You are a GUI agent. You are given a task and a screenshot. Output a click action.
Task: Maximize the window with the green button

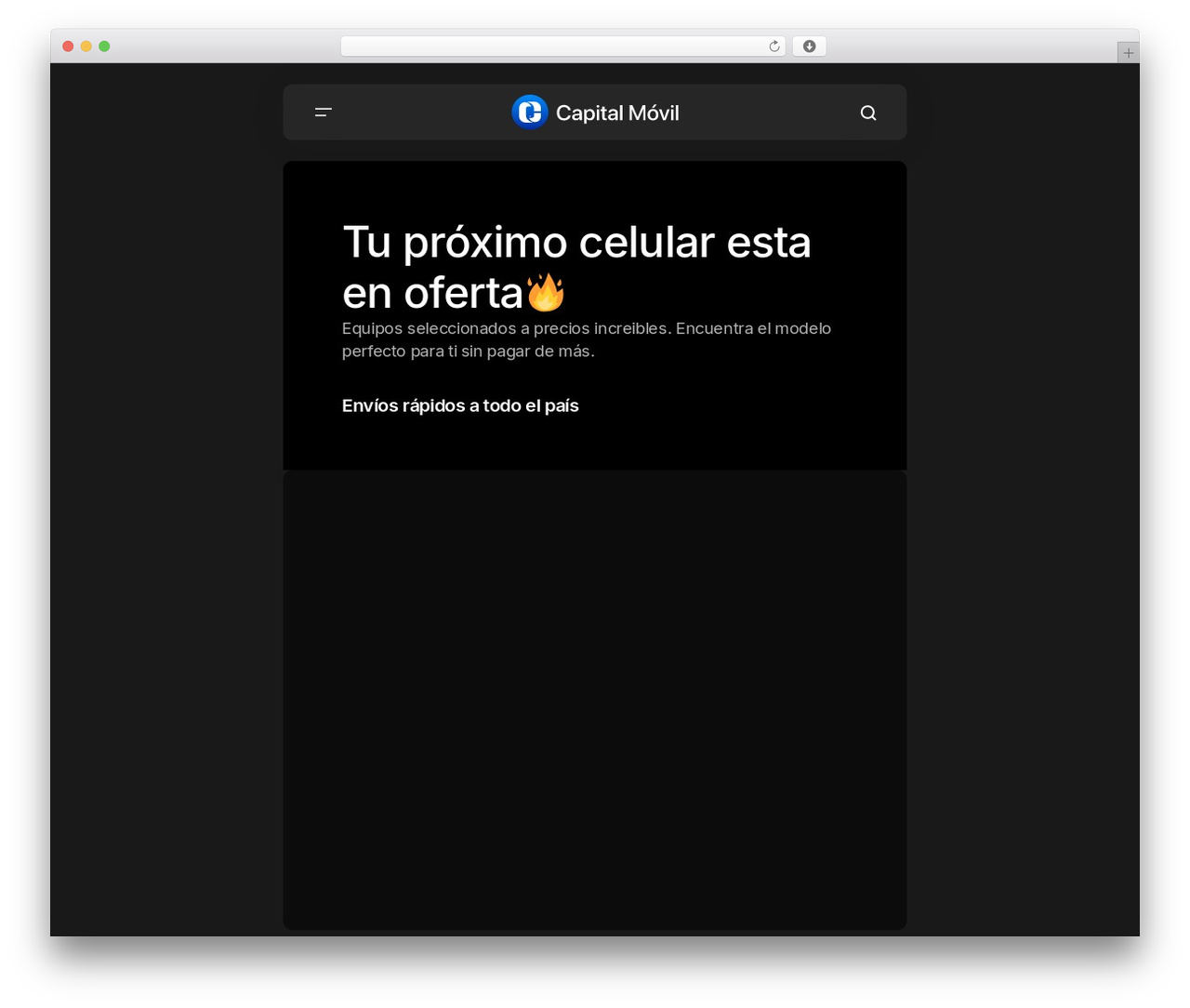tap(104, 46)
